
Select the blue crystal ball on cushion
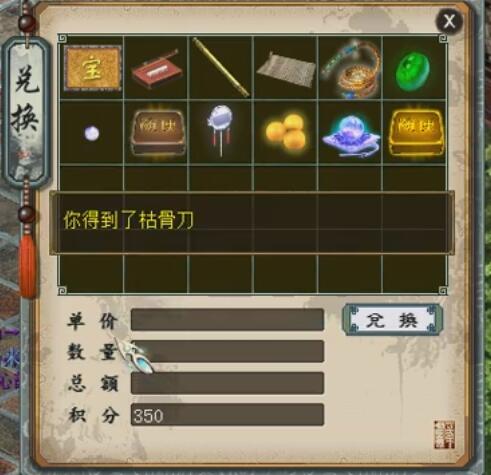[x=351, y=135]
